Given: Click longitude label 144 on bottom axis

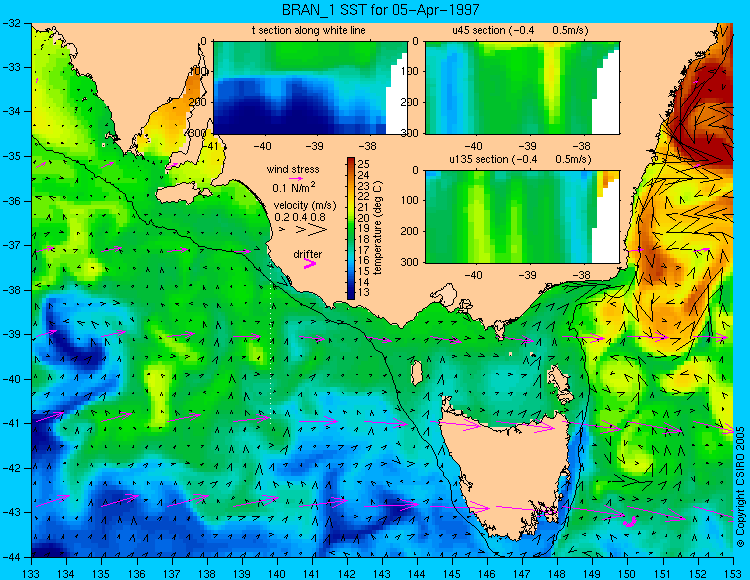Looking at the screenshot, I should 417,574.
